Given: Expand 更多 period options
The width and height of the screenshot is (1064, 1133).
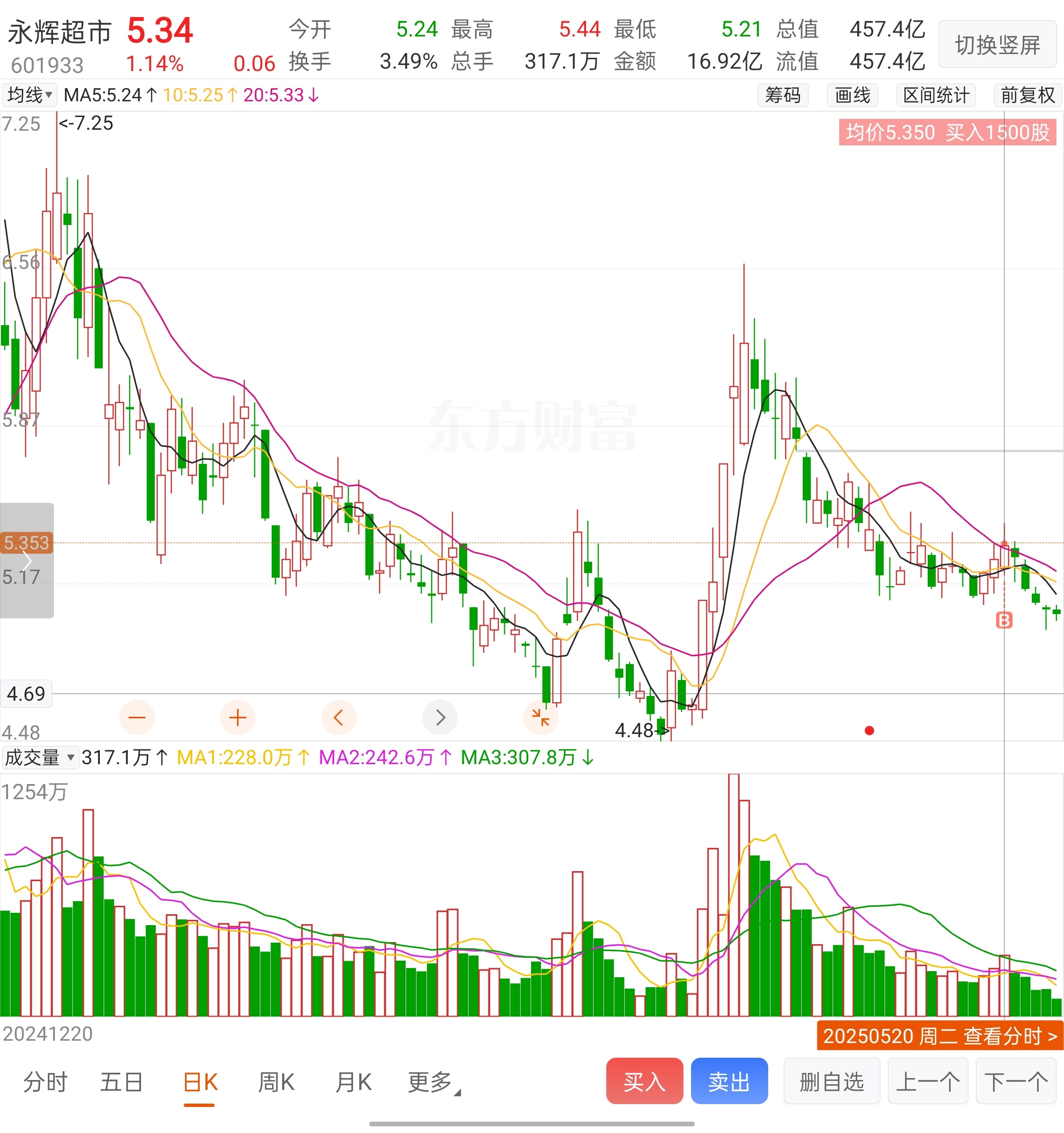Looking at the screenshot, I should 434,1082.
